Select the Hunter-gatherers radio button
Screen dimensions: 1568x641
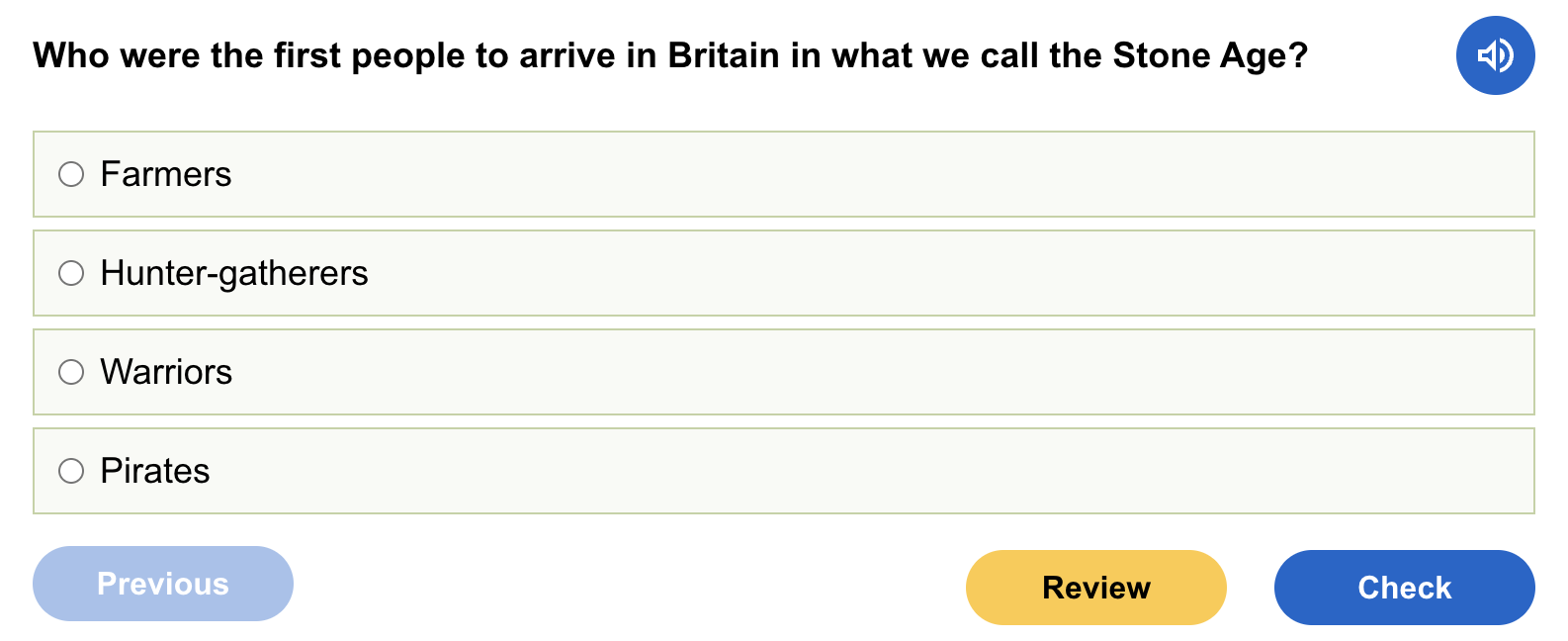point(71,273)
